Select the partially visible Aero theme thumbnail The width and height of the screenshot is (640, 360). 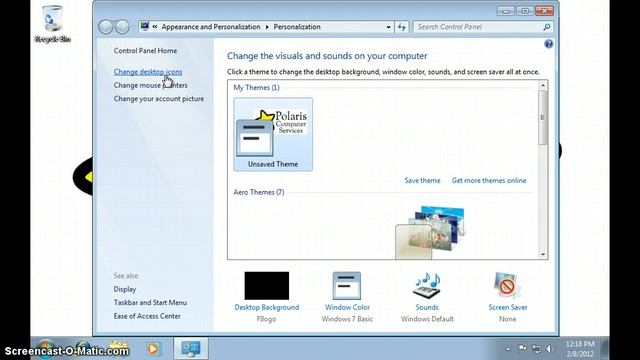(x=429, y=232)
